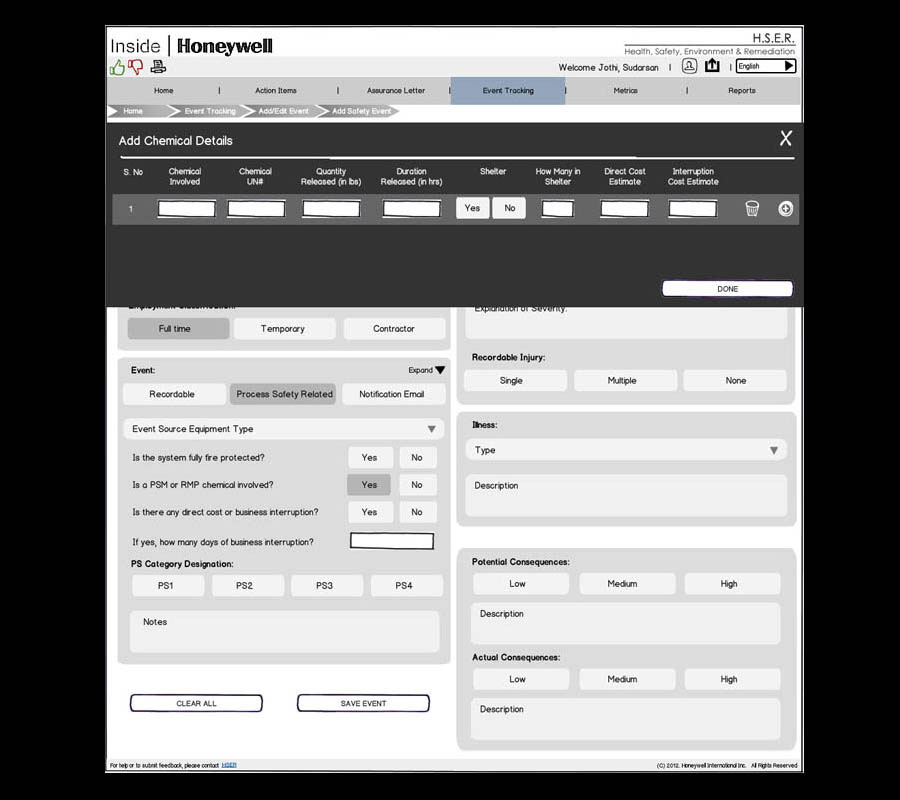This screenshot has width=900, height=800.
Task: Select Yes for Shelter
Action: 472,208
